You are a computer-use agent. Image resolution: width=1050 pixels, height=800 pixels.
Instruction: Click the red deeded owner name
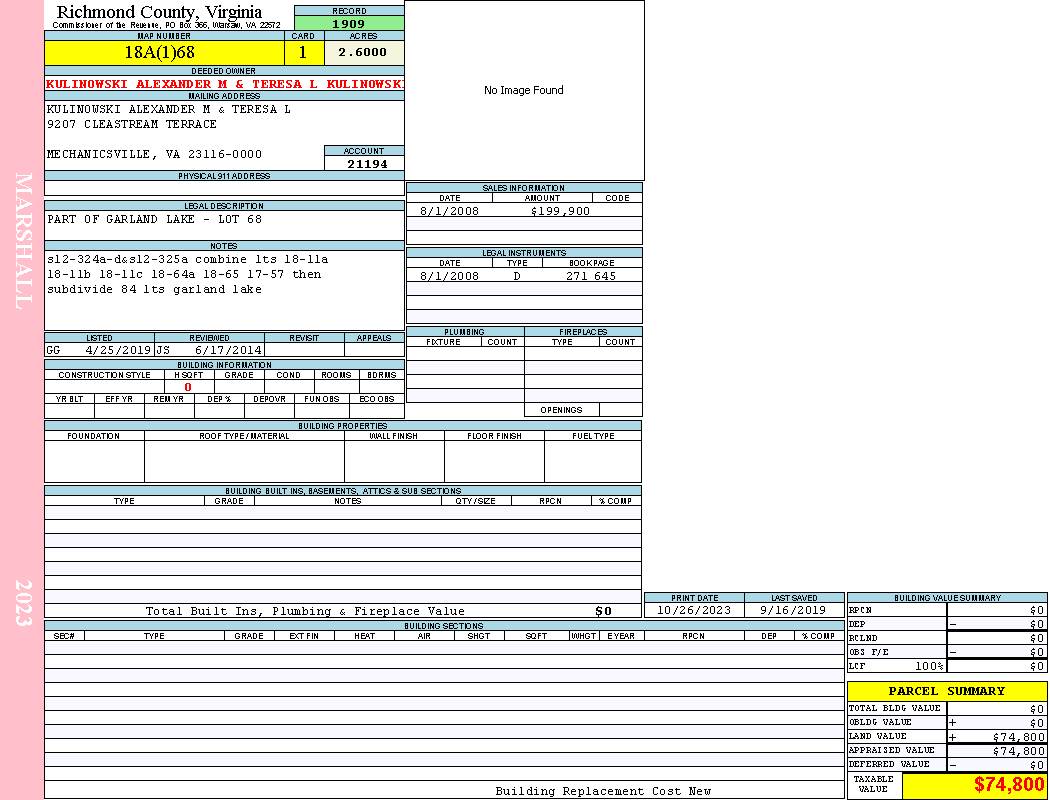(x=224, y=84)
